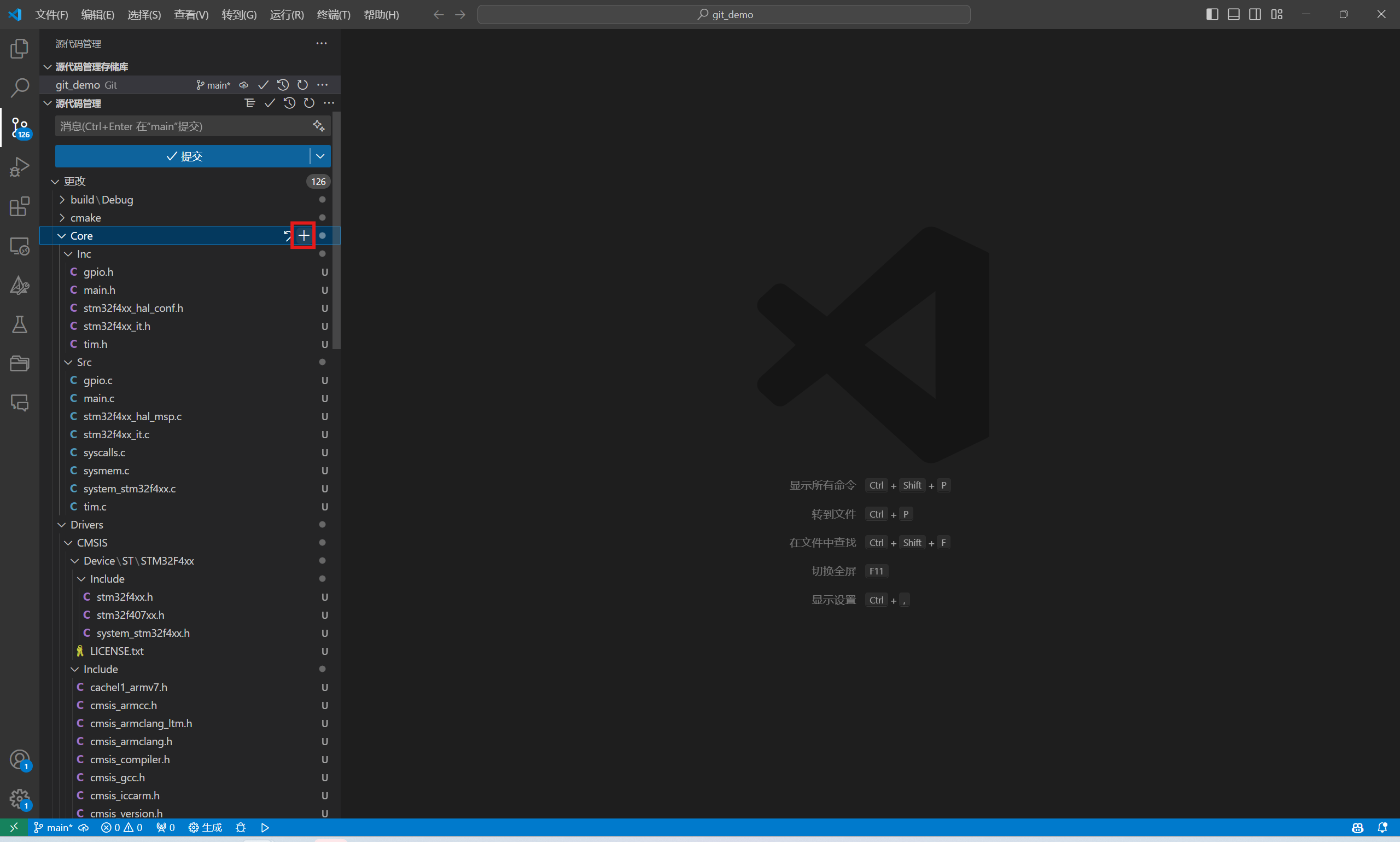The width and height of the screenshot is (1400, 842).
Task: Toggle secondary side bar visibility
Action: click(1255, 14)
